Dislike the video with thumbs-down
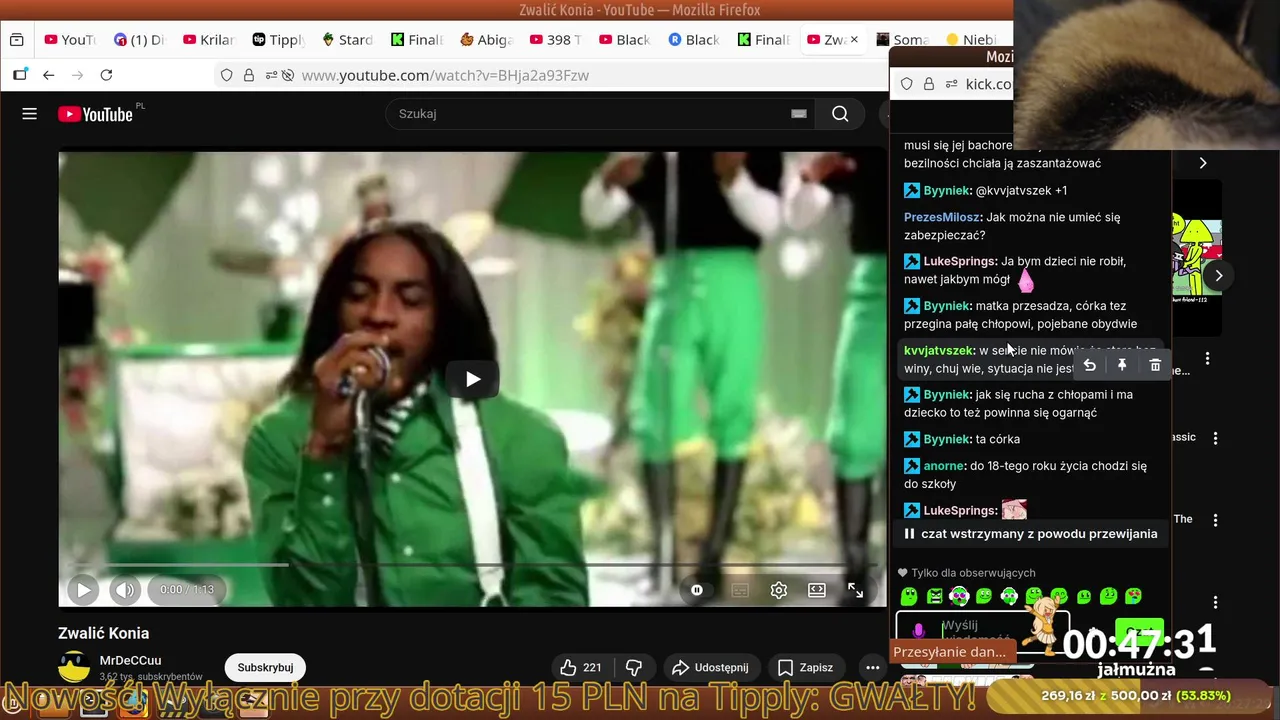 pyautogui.click(x=634, y=667)
